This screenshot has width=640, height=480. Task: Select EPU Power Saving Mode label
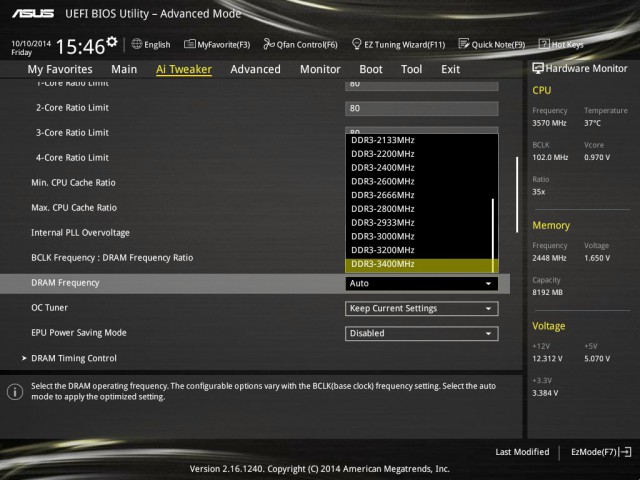[79, 333]
